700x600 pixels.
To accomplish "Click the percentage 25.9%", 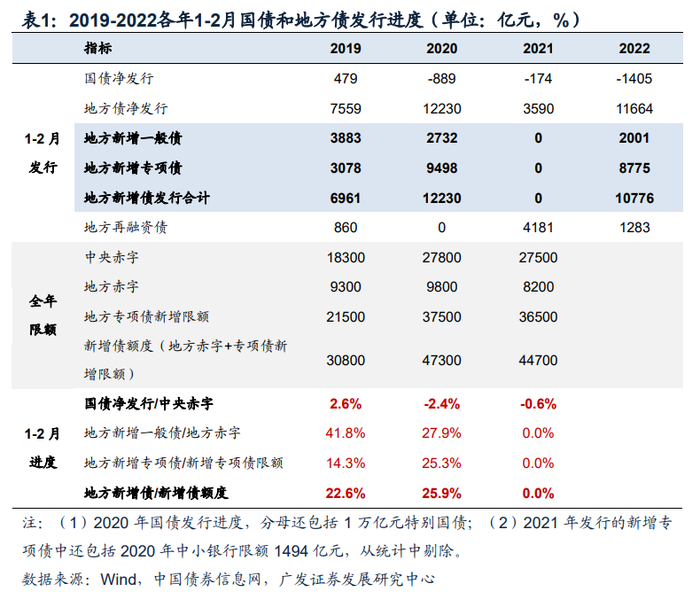I will tap(442, 493).
